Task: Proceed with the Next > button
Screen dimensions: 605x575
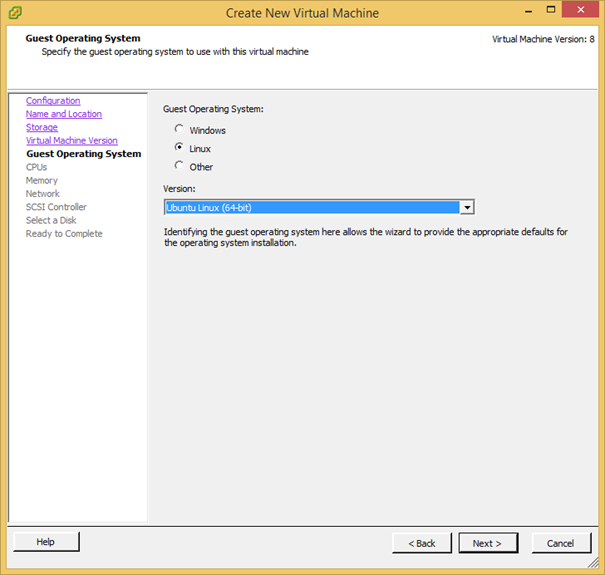Action: point(488,543)
